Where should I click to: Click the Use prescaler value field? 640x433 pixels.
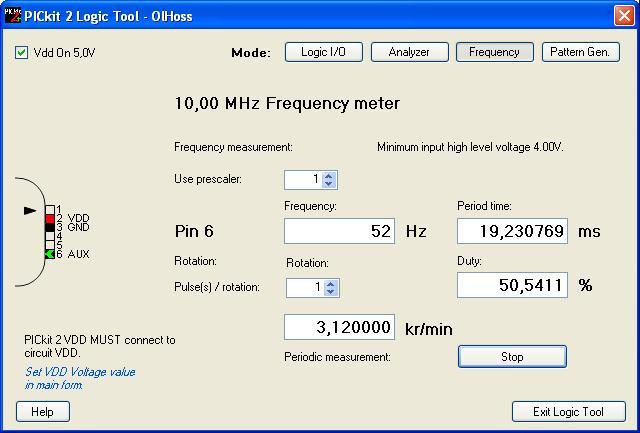click(303, 180)
